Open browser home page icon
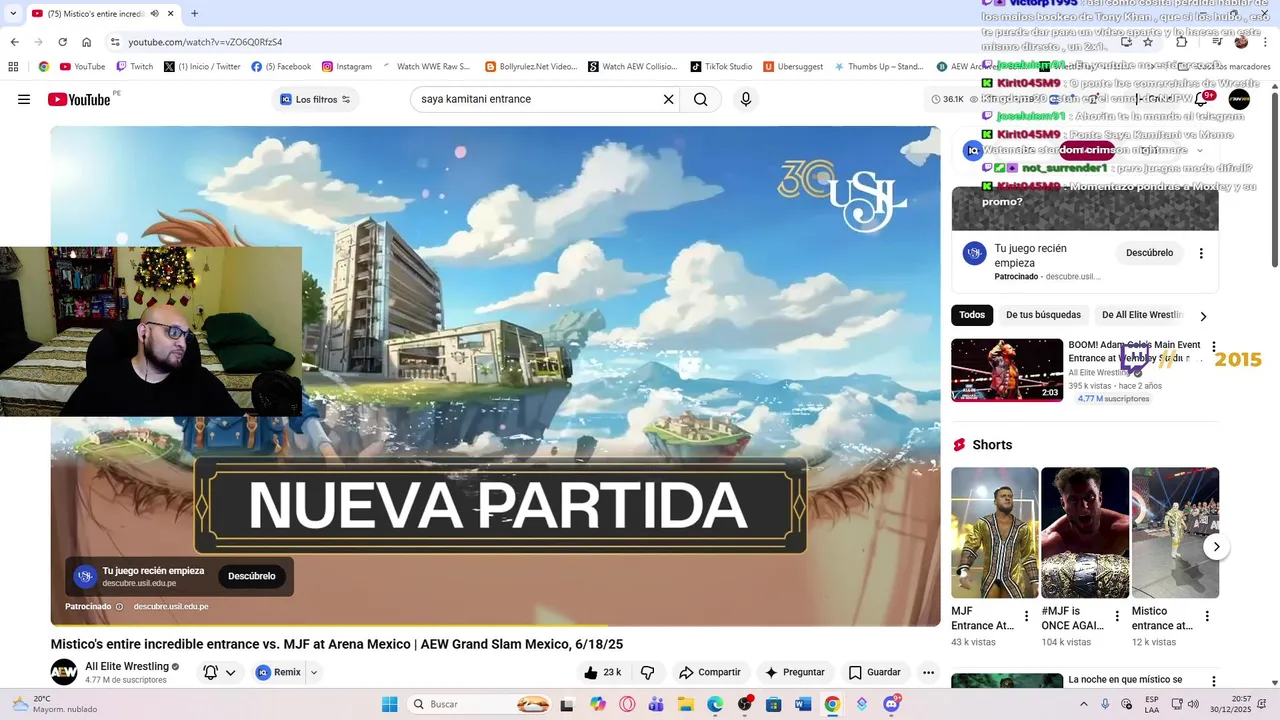This screenshot has width=1280, height=720. click(87, 42)
